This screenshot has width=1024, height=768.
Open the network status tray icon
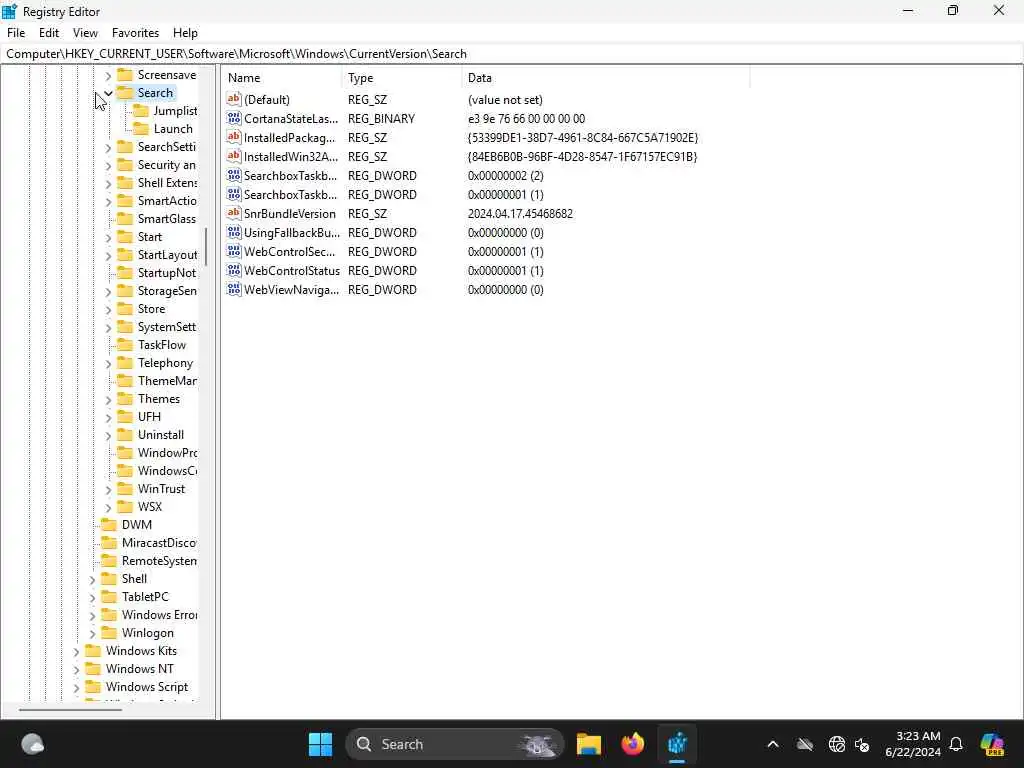tap(837, 744)
